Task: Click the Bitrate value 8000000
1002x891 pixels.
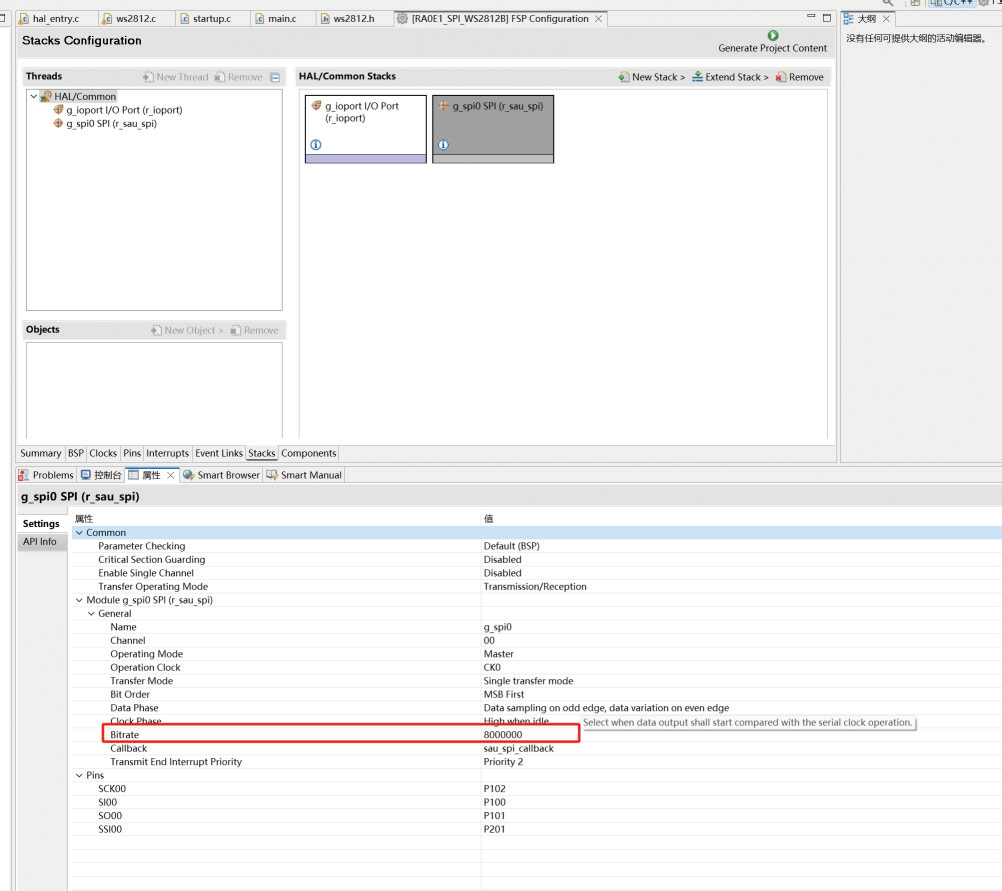Action: click(x=503, y=734)
